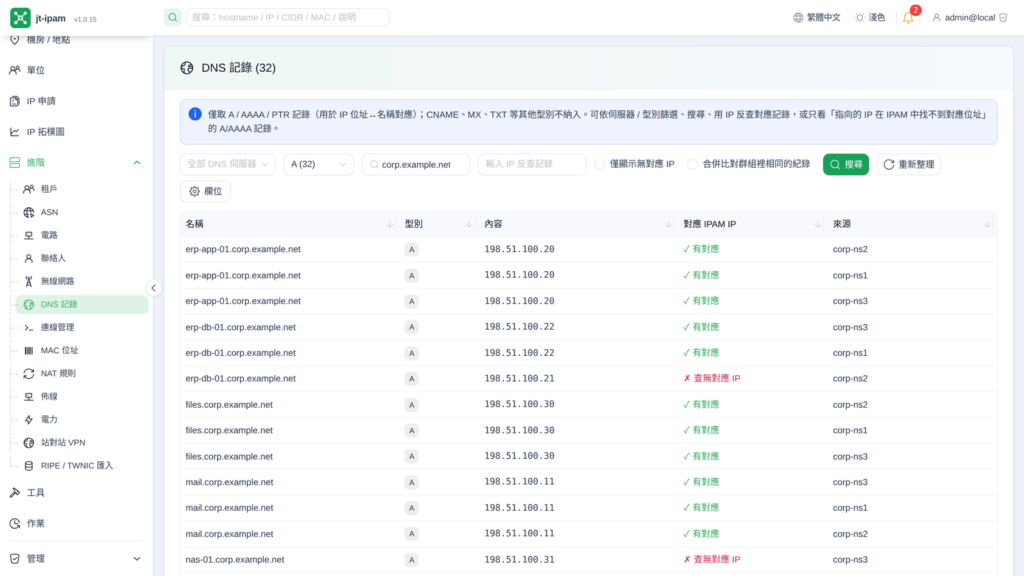Sort the table by 來源 column
Image resolution: width=1024 pixels, height=576 pixels.
click(x=912, y=224)
